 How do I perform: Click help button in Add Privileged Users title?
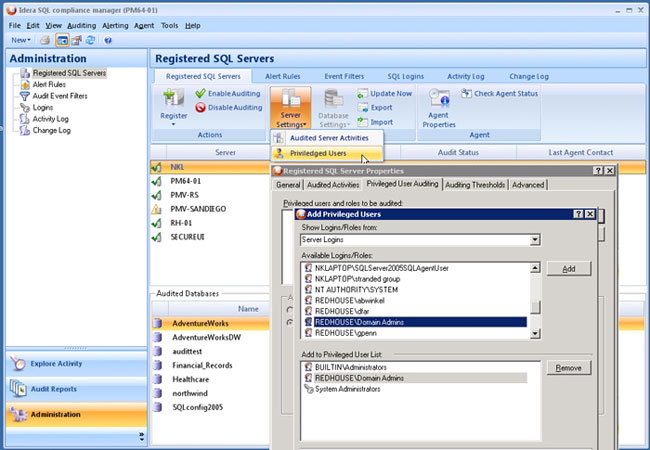[x=578, y=214]
